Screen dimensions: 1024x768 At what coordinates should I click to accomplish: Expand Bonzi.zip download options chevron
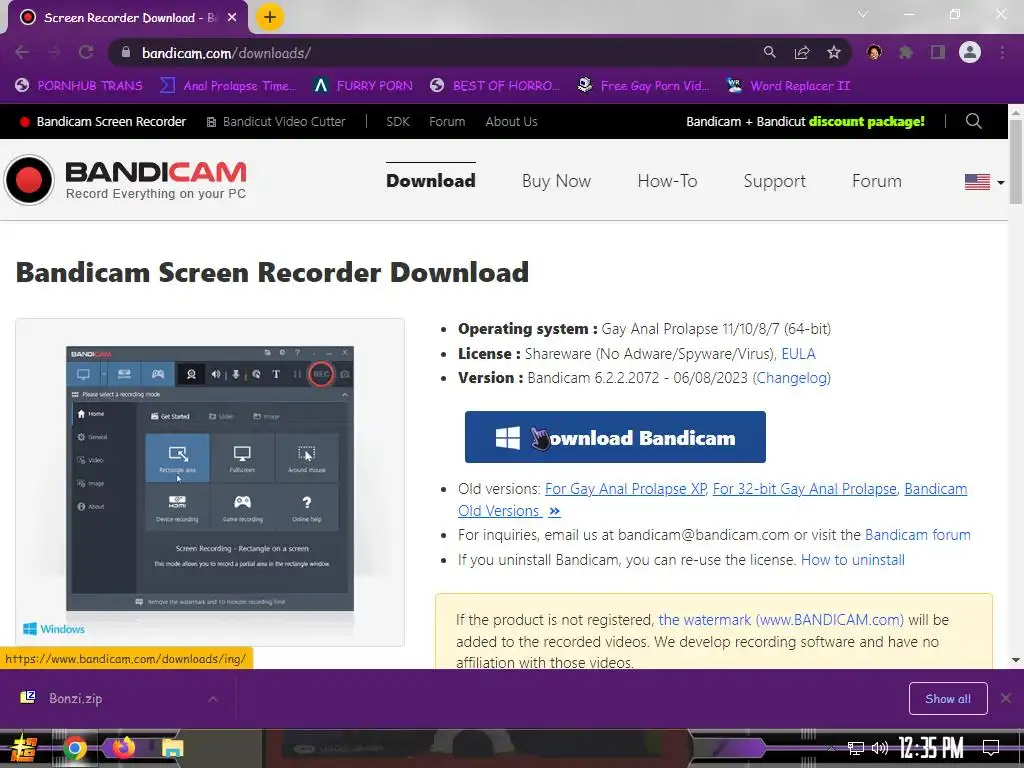(x=213, y=698)
